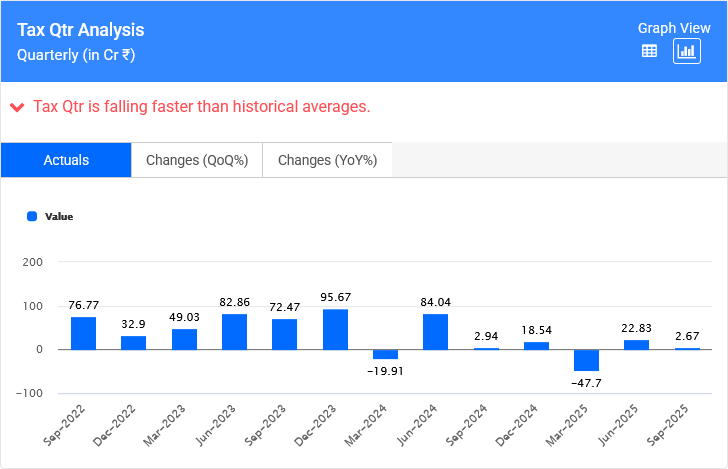Screen dimensions: 728x469
Task: Switch to Changes (YoY%) tab
Action: 327,160
